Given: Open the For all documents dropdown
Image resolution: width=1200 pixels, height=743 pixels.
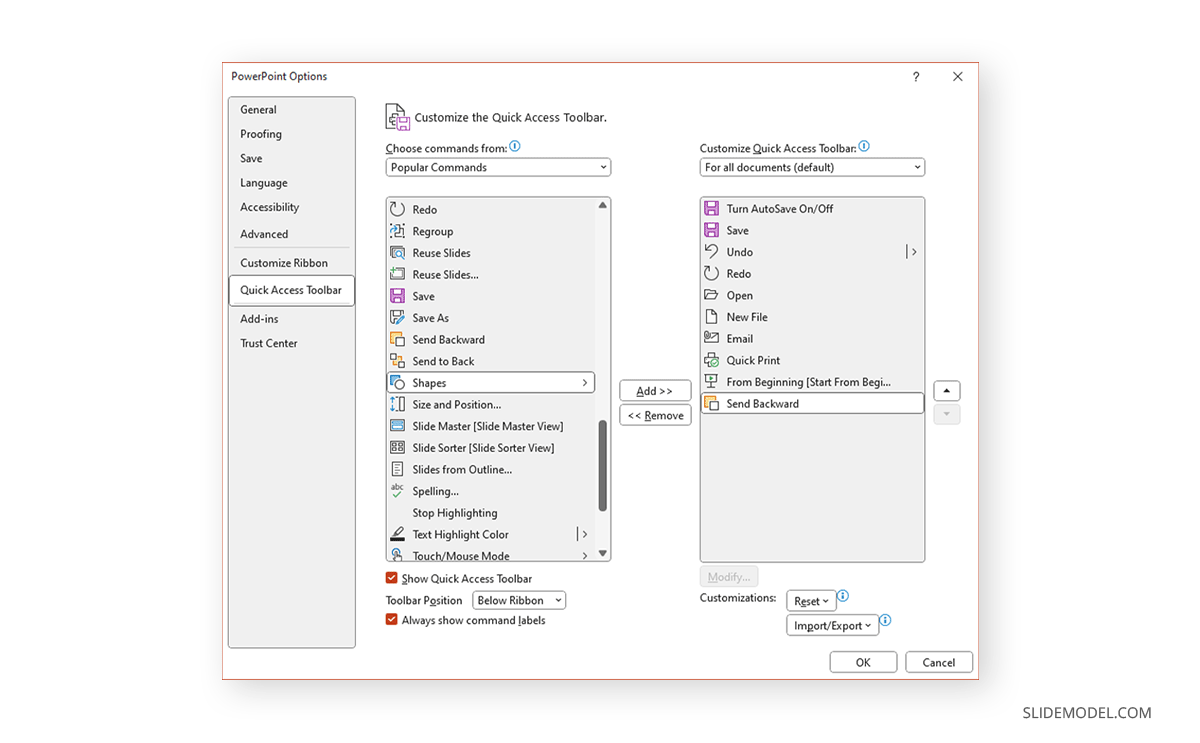Looking at the screenshot, I should (812, 167).
